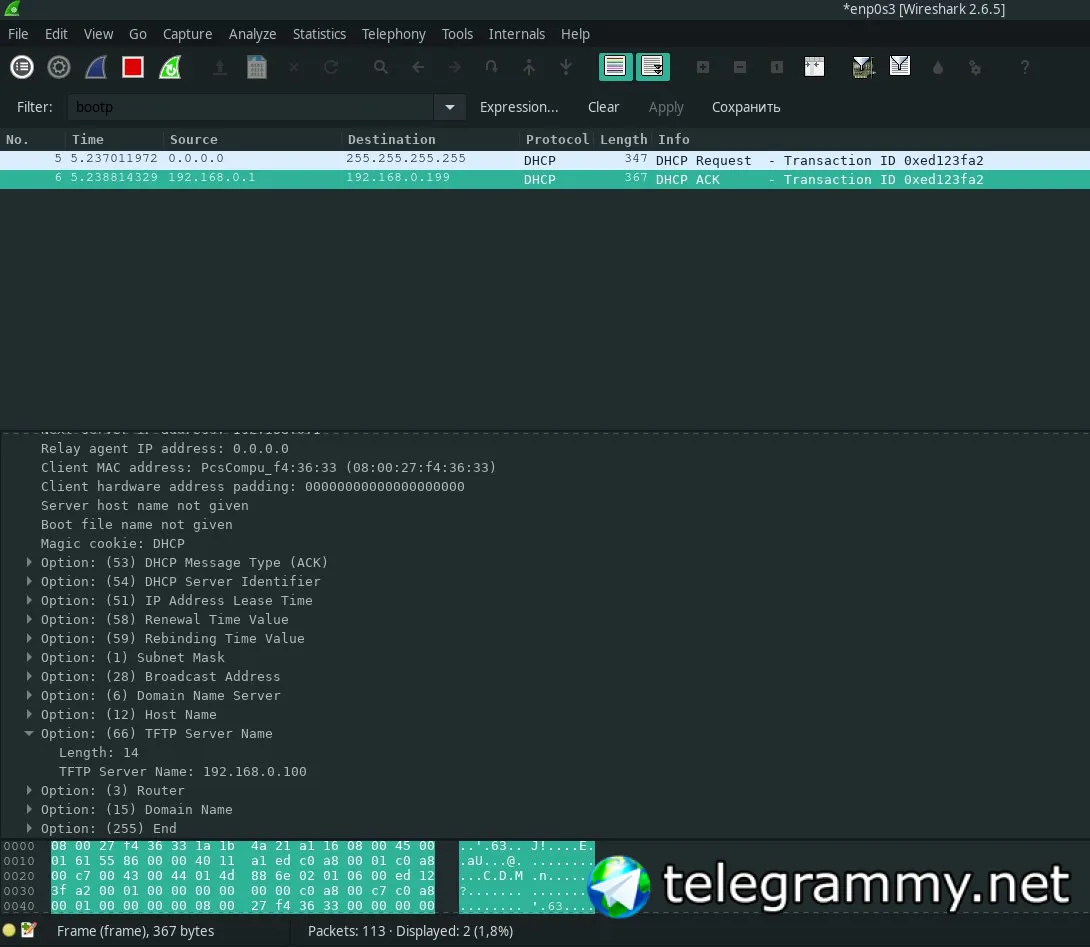Stop the running capture with red square

tap(133, 67)
